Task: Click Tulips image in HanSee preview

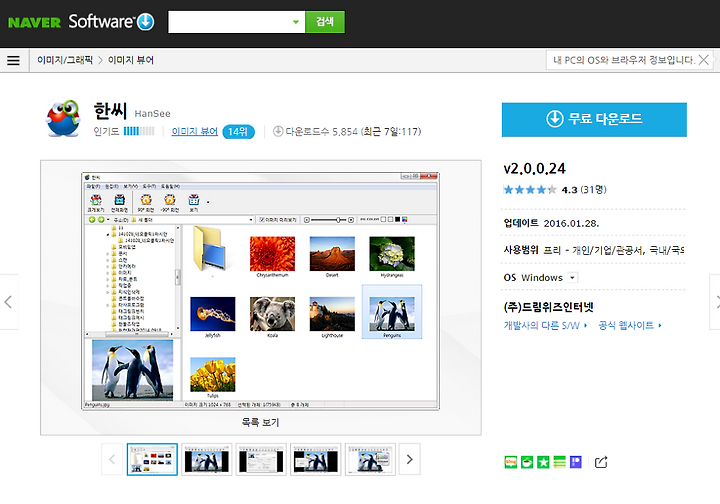Action: coord(213,375)
